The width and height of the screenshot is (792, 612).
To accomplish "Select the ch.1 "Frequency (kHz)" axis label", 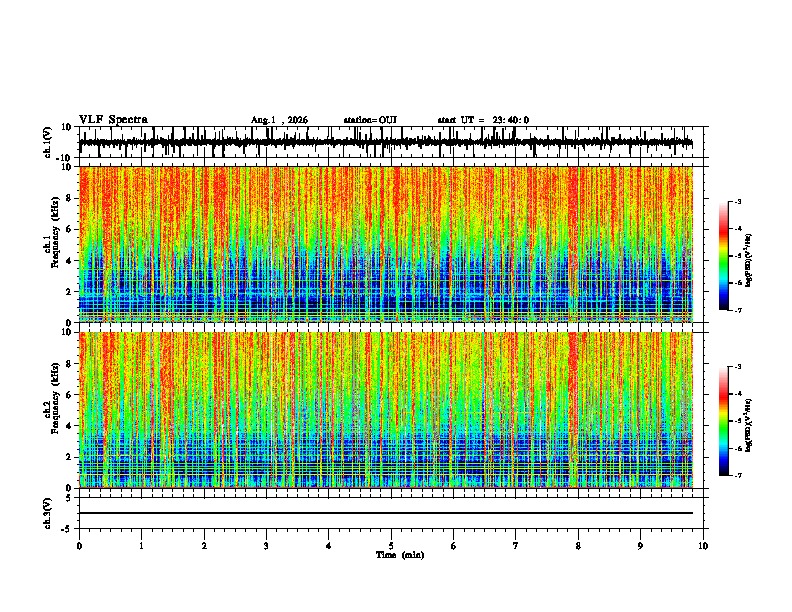I will pyautogui.click(x=55, y=232).
